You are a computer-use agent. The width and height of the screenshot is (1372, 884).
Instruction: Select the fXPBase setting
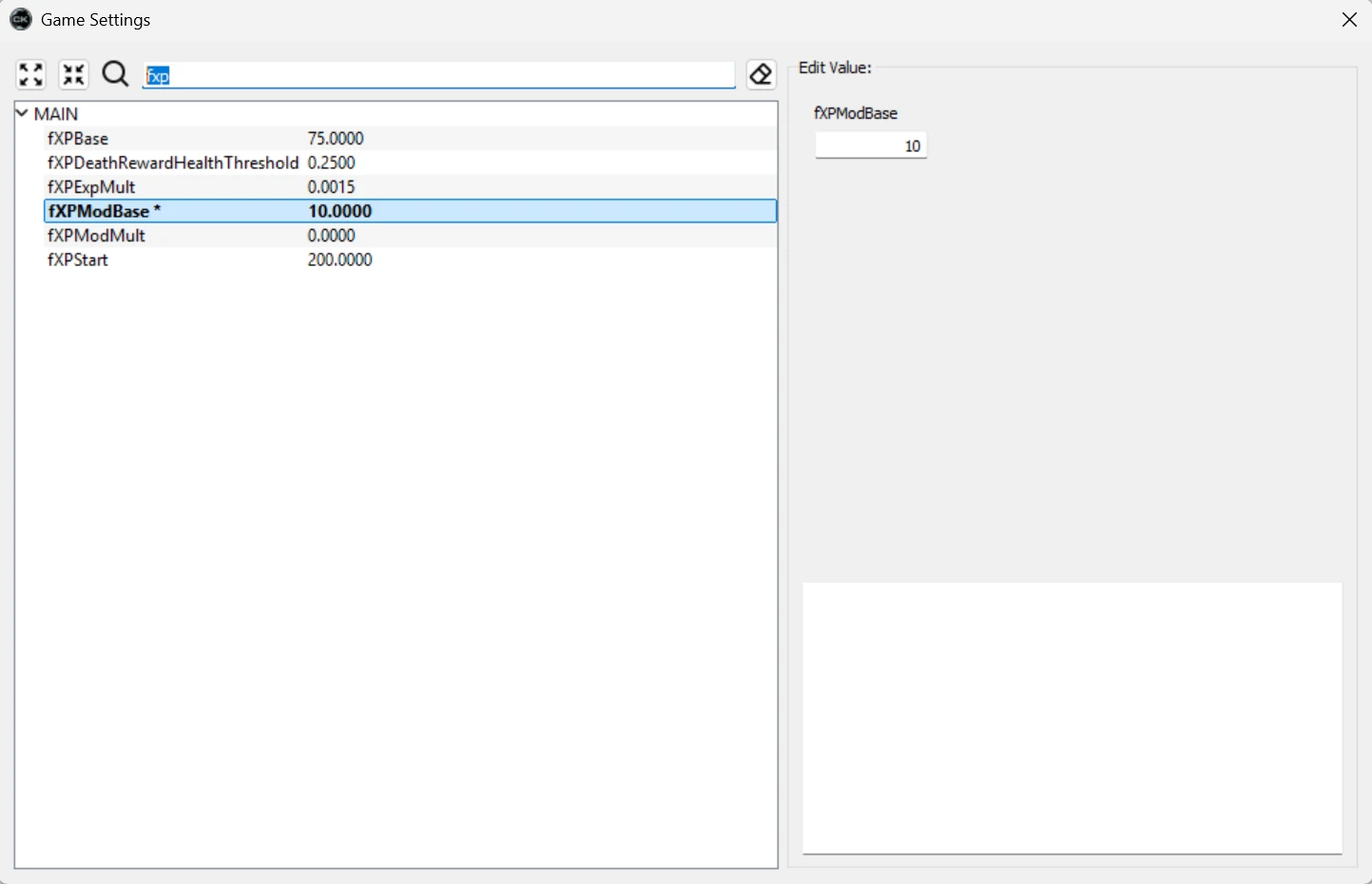[78, 139]
